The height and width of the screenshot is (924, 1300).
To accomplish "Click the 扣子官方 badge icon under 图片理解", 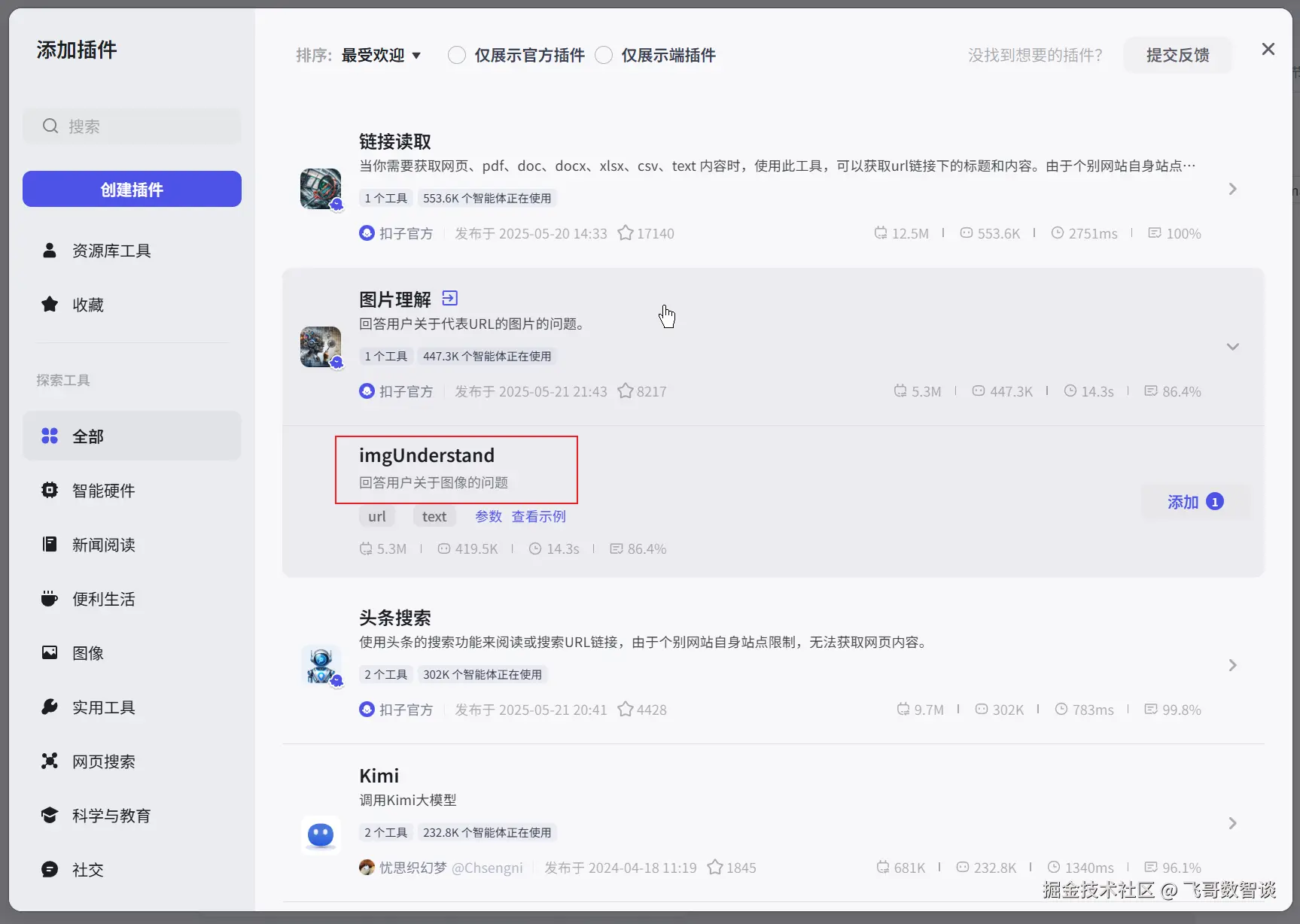I will (367, 391).
